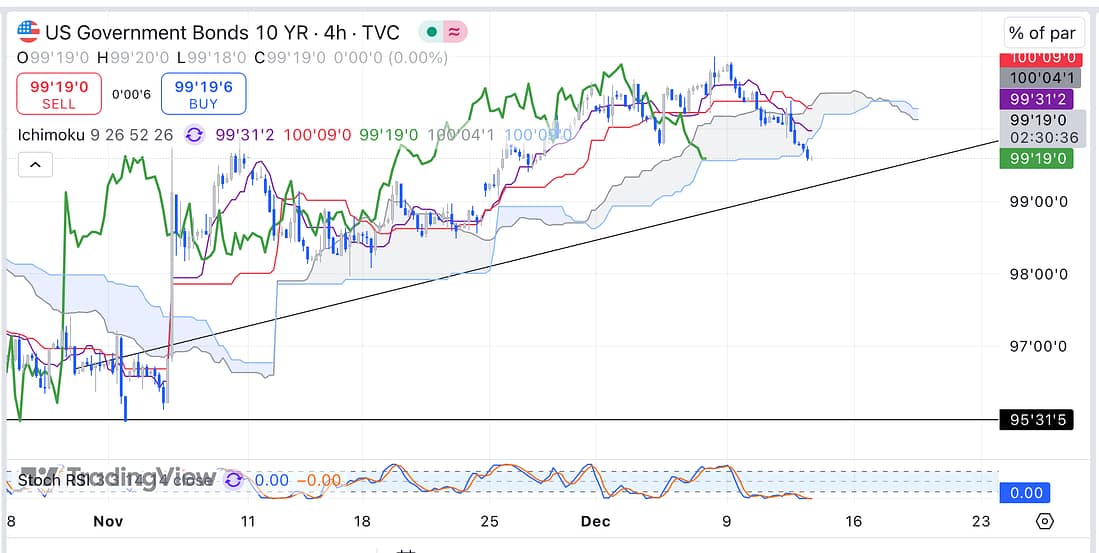Open the '% of par' price scale menu
The image size is (1099, 553).
[x=1042, y=33]
